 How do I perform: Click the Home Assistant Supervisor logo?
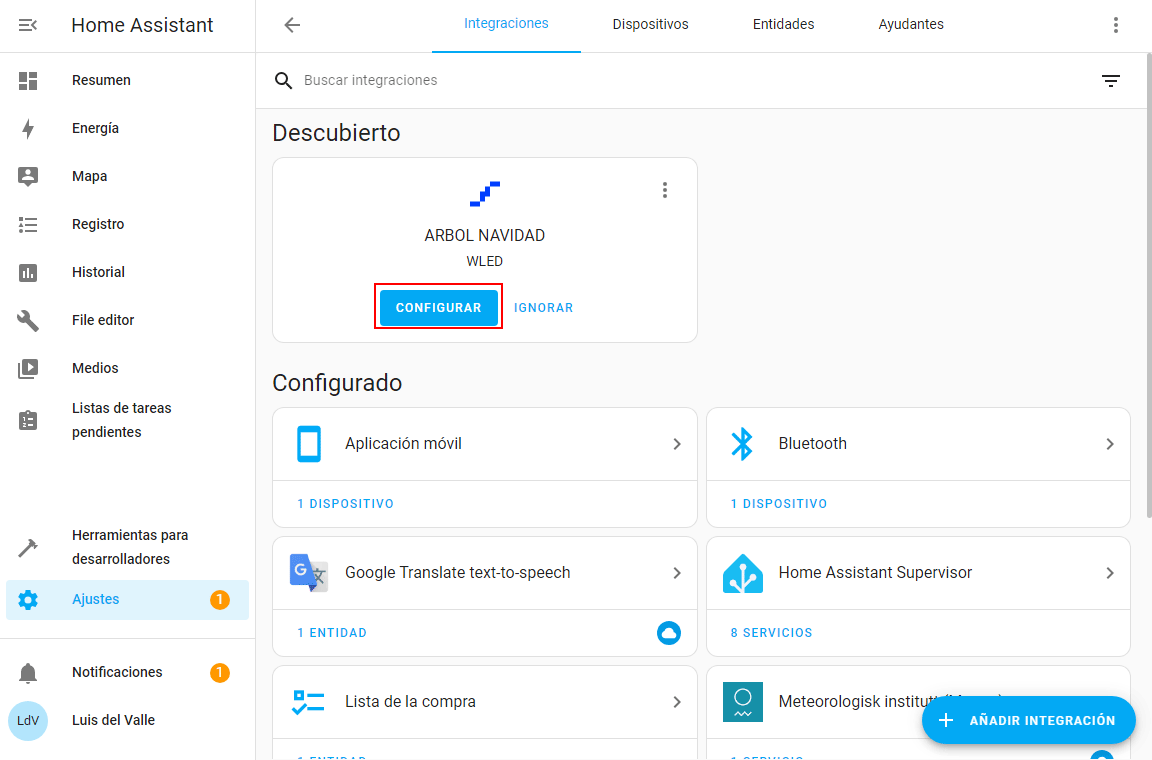[x=743, y=573]
